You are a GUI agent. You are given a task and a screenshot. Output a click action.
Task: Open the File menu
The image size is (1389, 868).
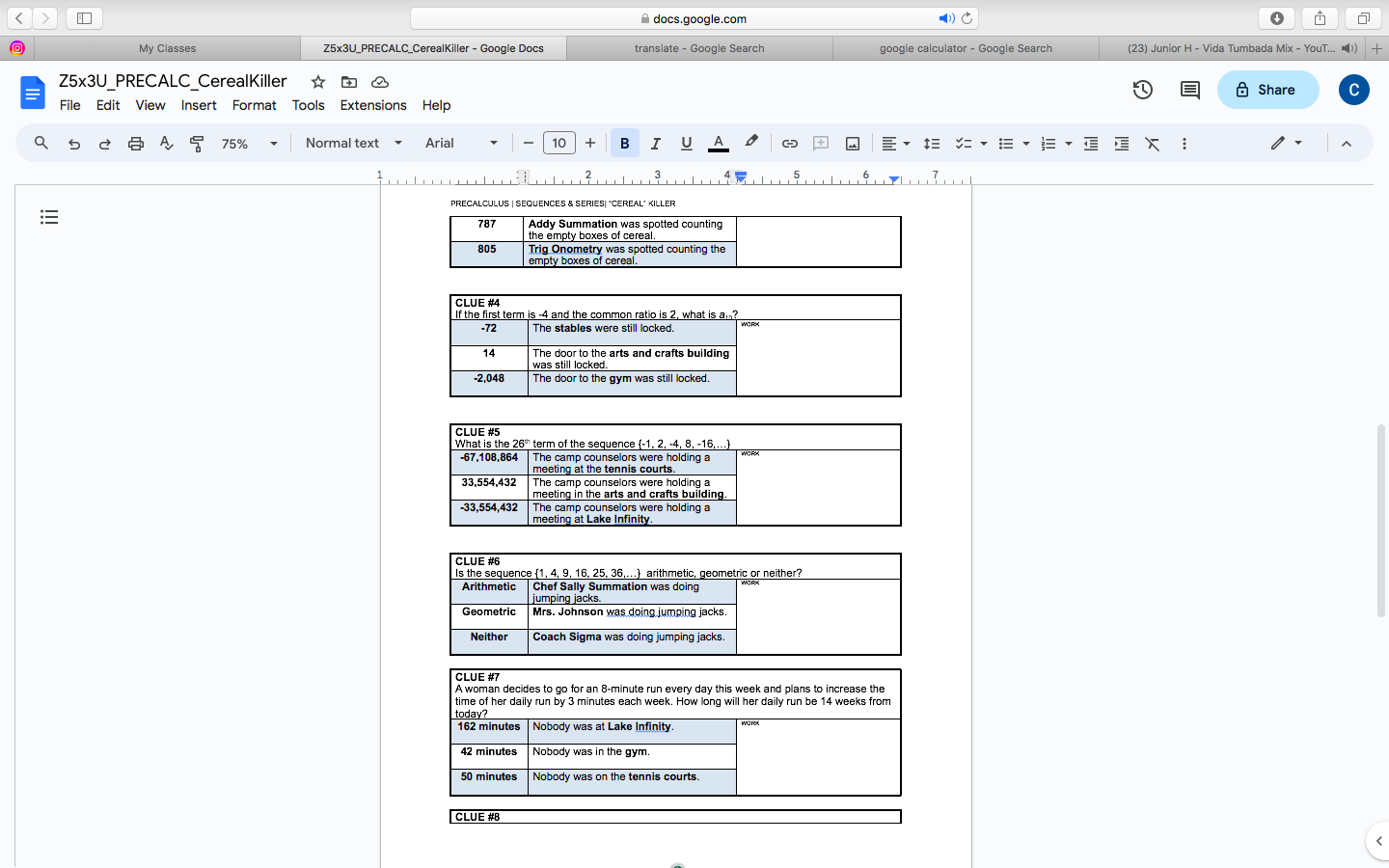point(70,105)
